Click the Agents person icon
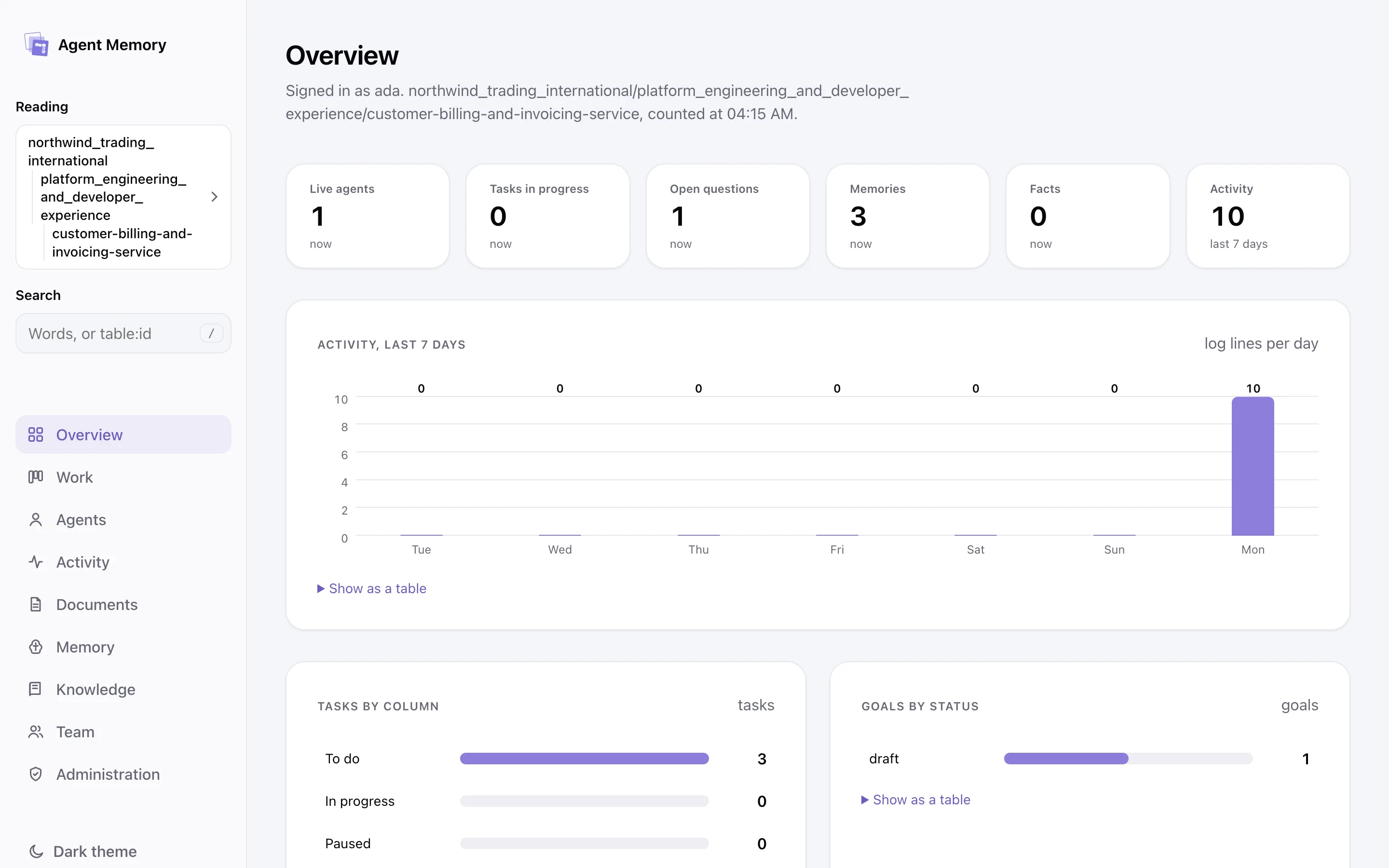 pos(36,519)
